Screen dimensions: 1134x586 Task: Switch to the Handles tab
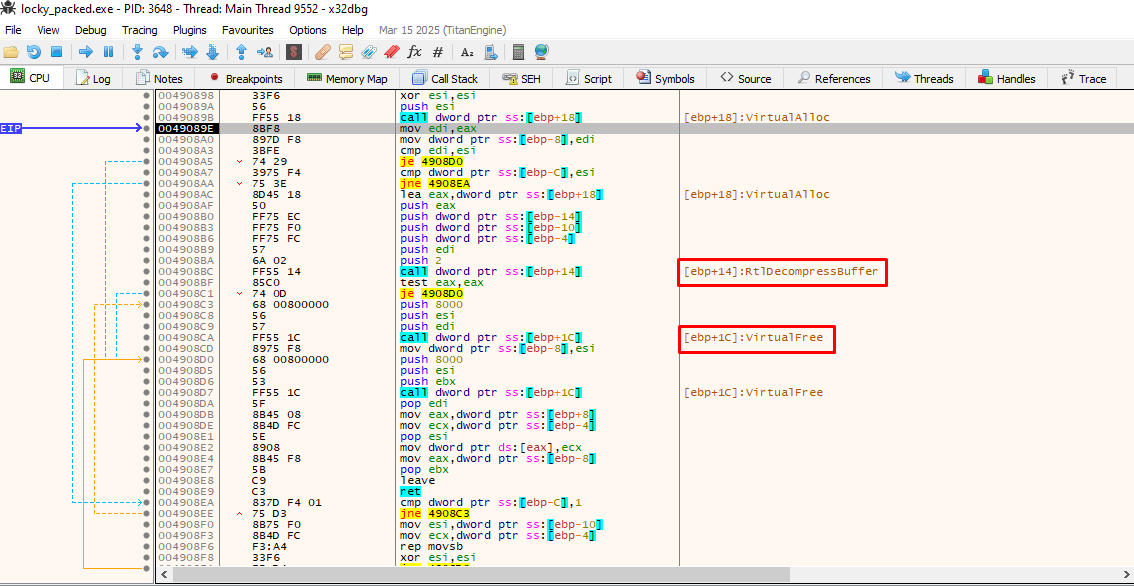(1007, 79)
